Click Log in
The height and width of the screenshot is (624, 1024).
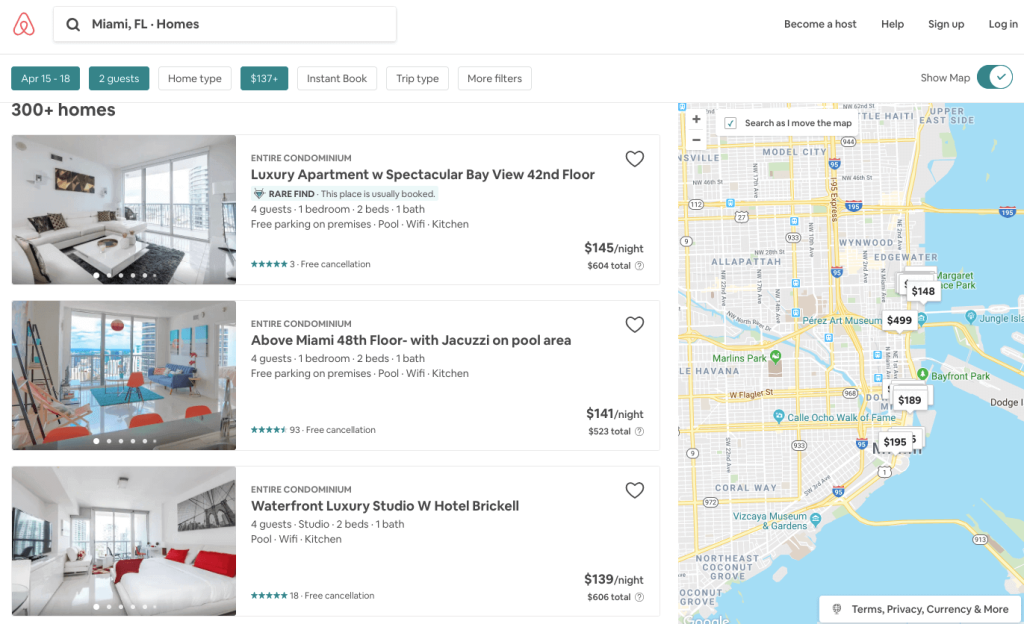[1002, 24]
